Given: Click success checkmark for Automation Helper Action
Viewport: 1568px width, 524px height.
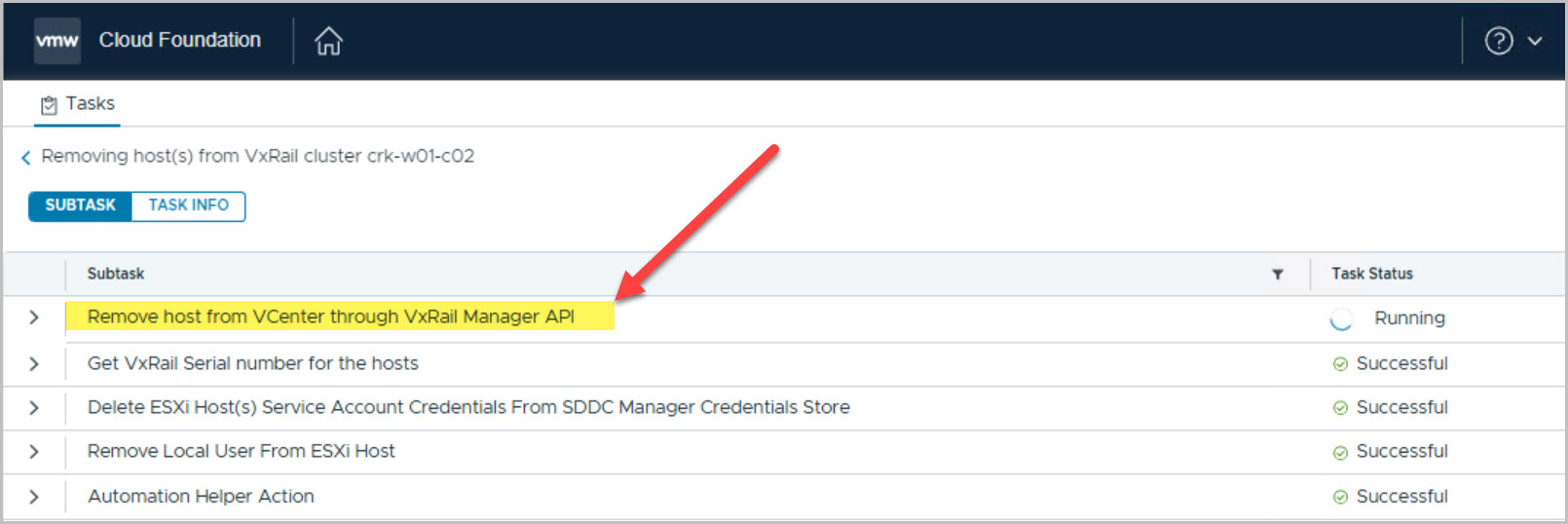Looking at the screenshot, I should click(1340, 497).
